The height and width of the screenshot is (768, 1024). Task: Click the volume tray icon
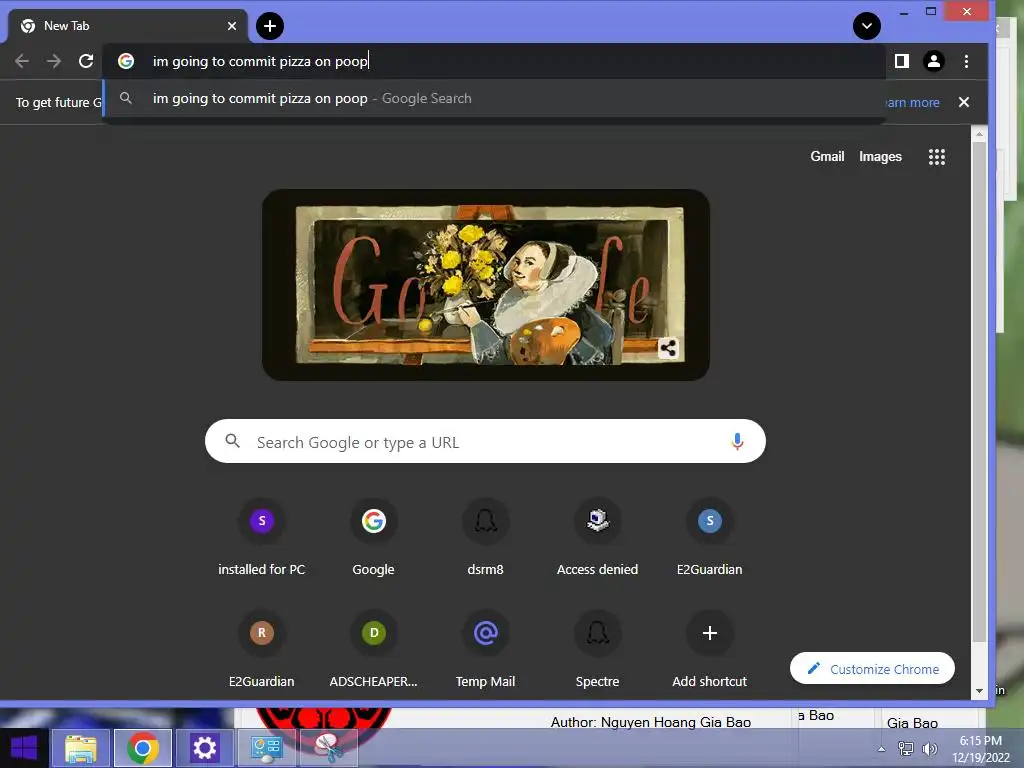point(930,749)
